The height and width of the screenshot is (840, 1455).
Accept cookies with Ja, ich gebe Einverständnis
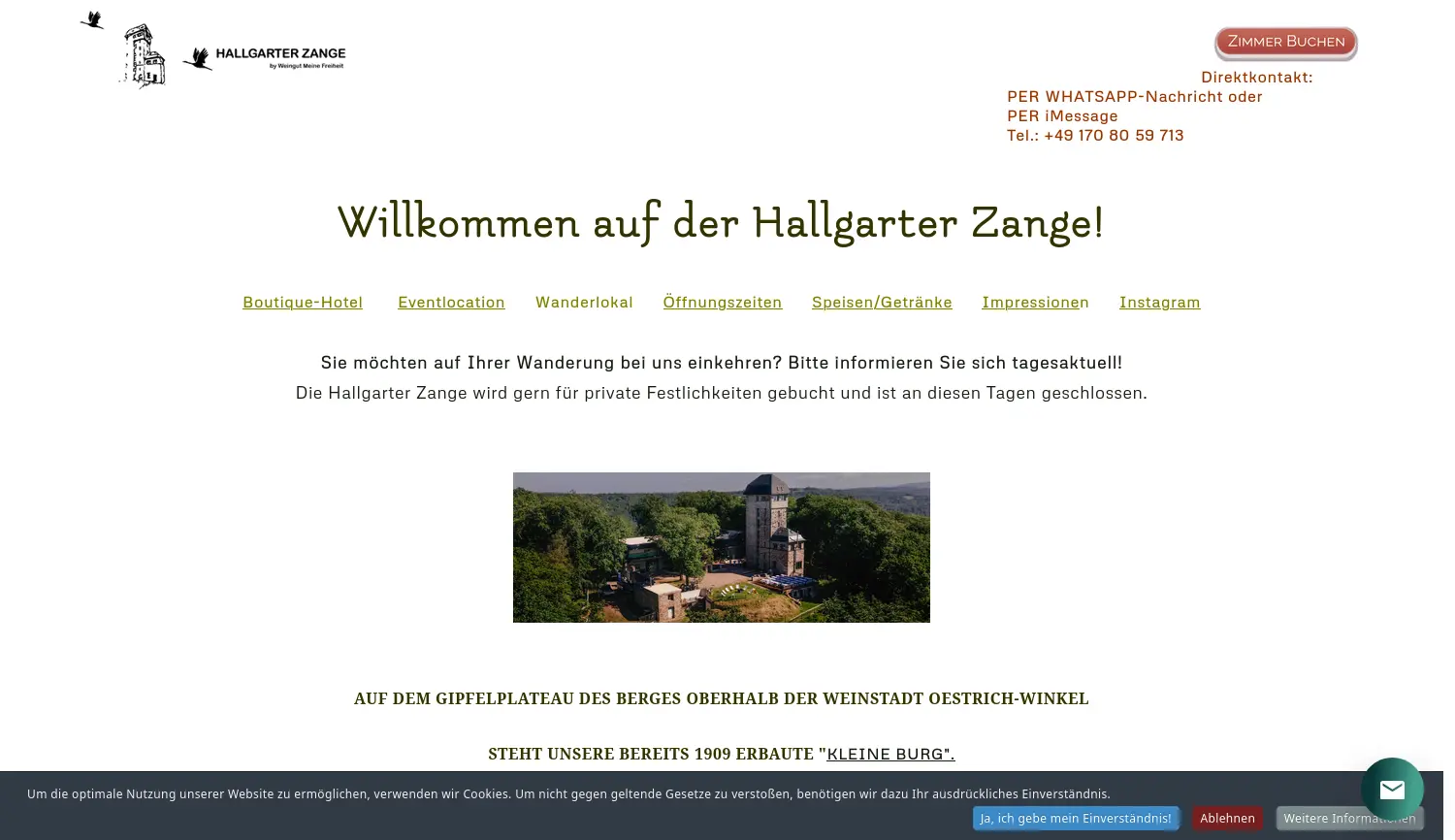(1075, 819)
